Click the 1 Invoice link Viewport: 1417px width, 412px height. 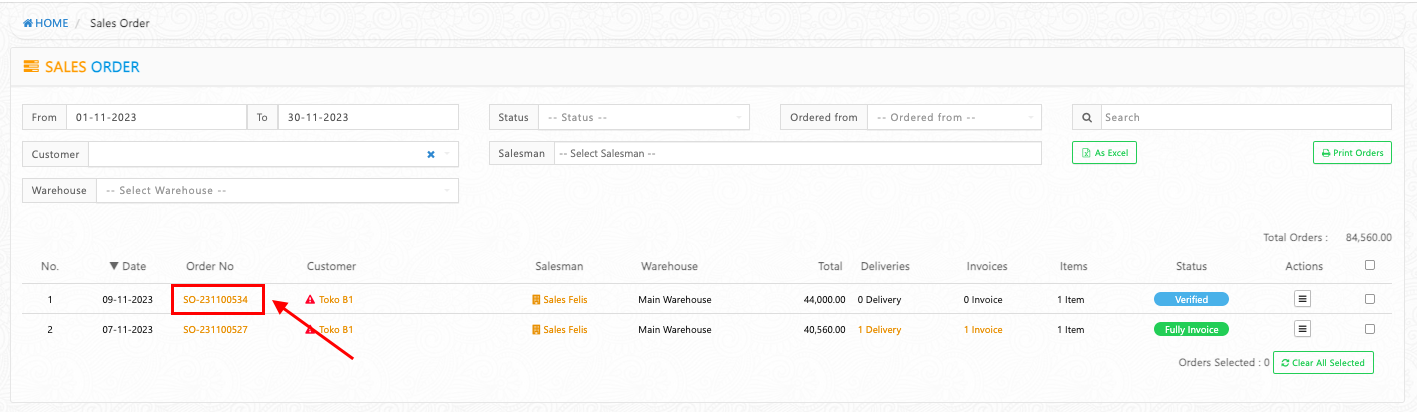[982, 329]
